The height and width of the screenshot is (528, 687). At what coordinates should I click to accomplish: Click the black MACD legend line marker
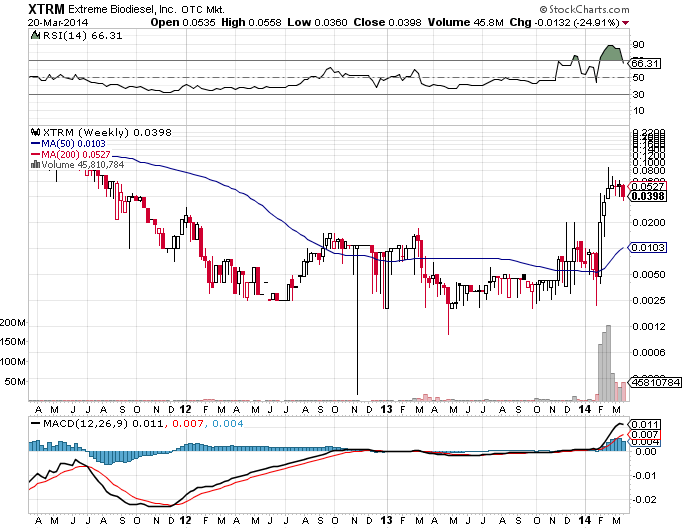click(x=35, y=424)
